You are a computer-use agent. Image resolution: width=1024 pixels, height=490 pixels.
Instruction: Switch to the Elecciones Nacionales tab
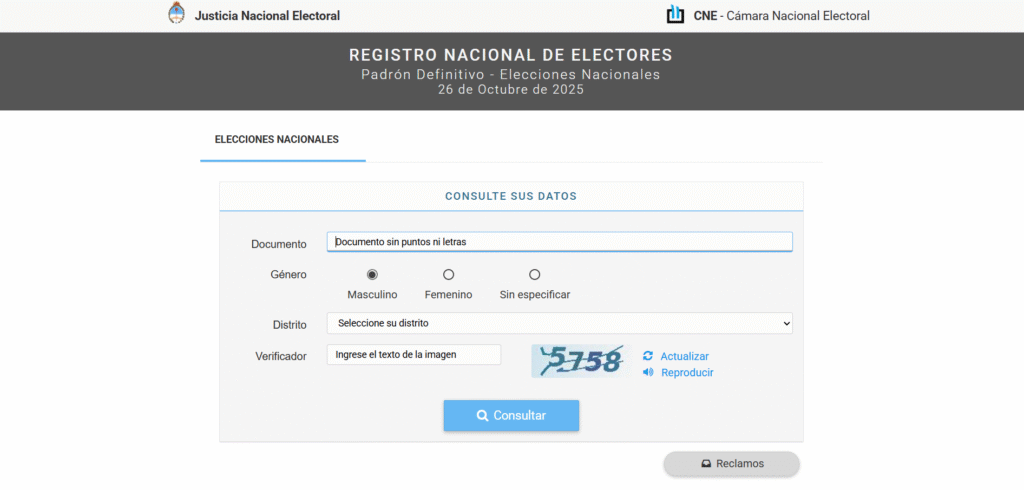[x=277, y=139]
